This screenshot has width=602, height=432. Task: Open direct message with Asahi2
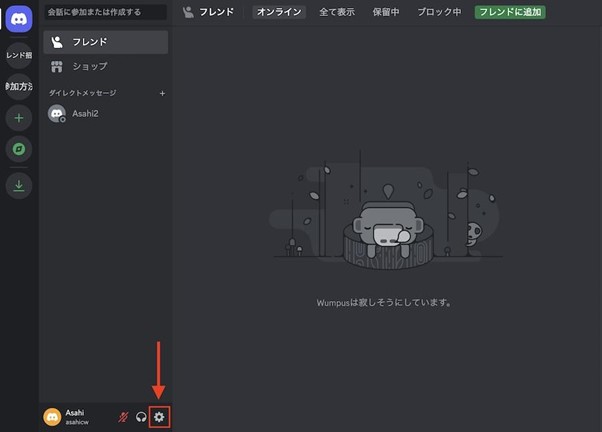click(x=106, y=114)
